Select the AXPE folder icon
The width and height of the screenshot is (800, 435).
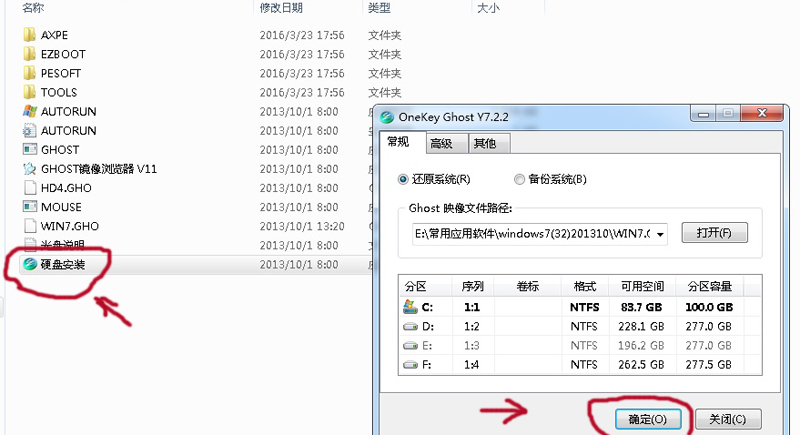30,35
